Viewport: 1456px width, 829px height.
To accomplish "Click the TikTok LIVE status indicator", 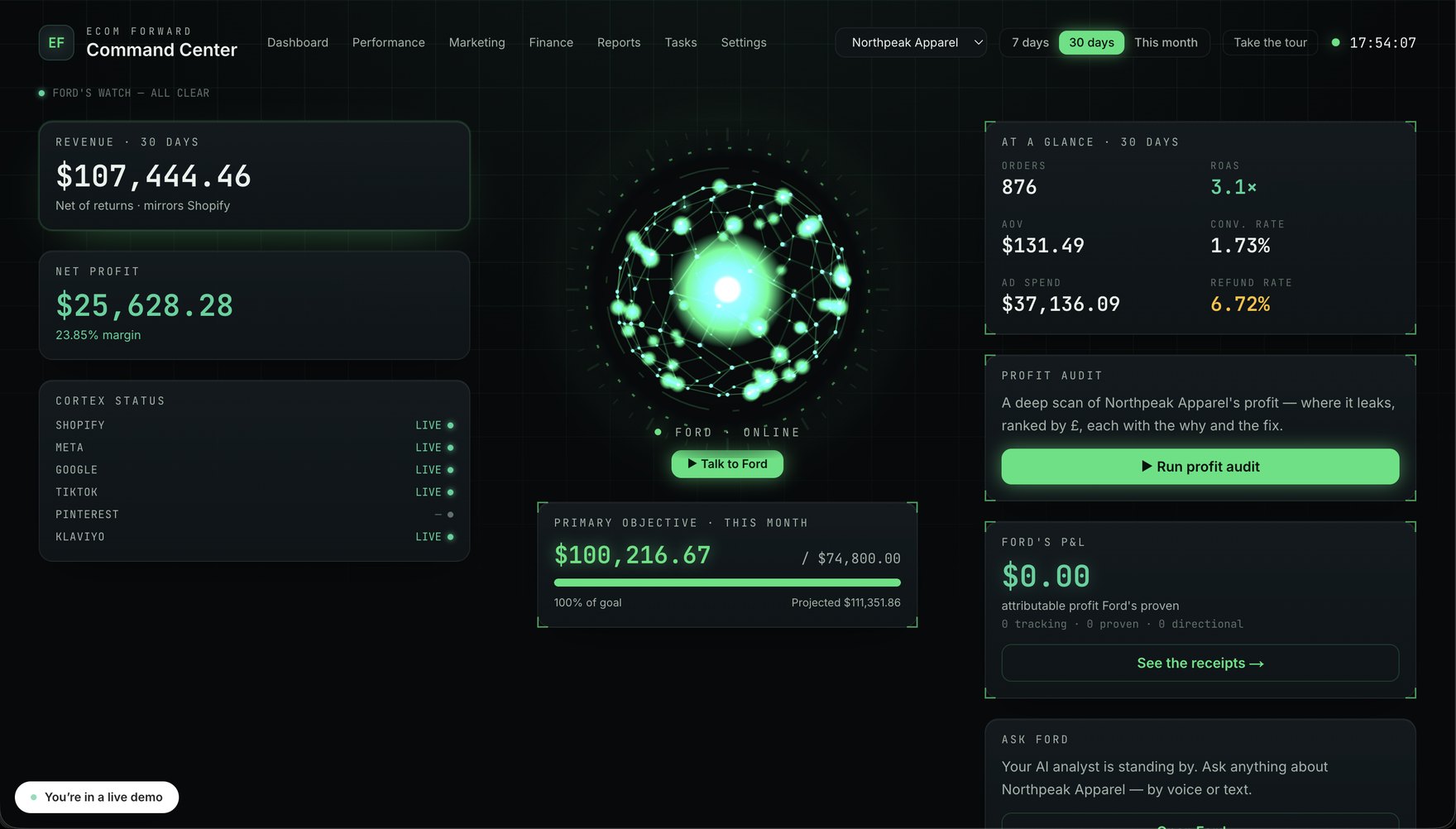I will [x=434, y=492].
